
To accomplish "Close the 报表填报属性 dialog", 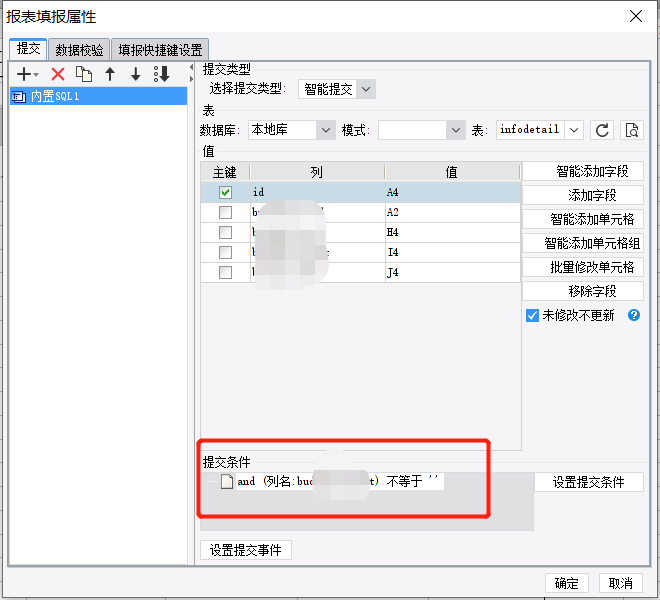I will (x=636, y=16).
